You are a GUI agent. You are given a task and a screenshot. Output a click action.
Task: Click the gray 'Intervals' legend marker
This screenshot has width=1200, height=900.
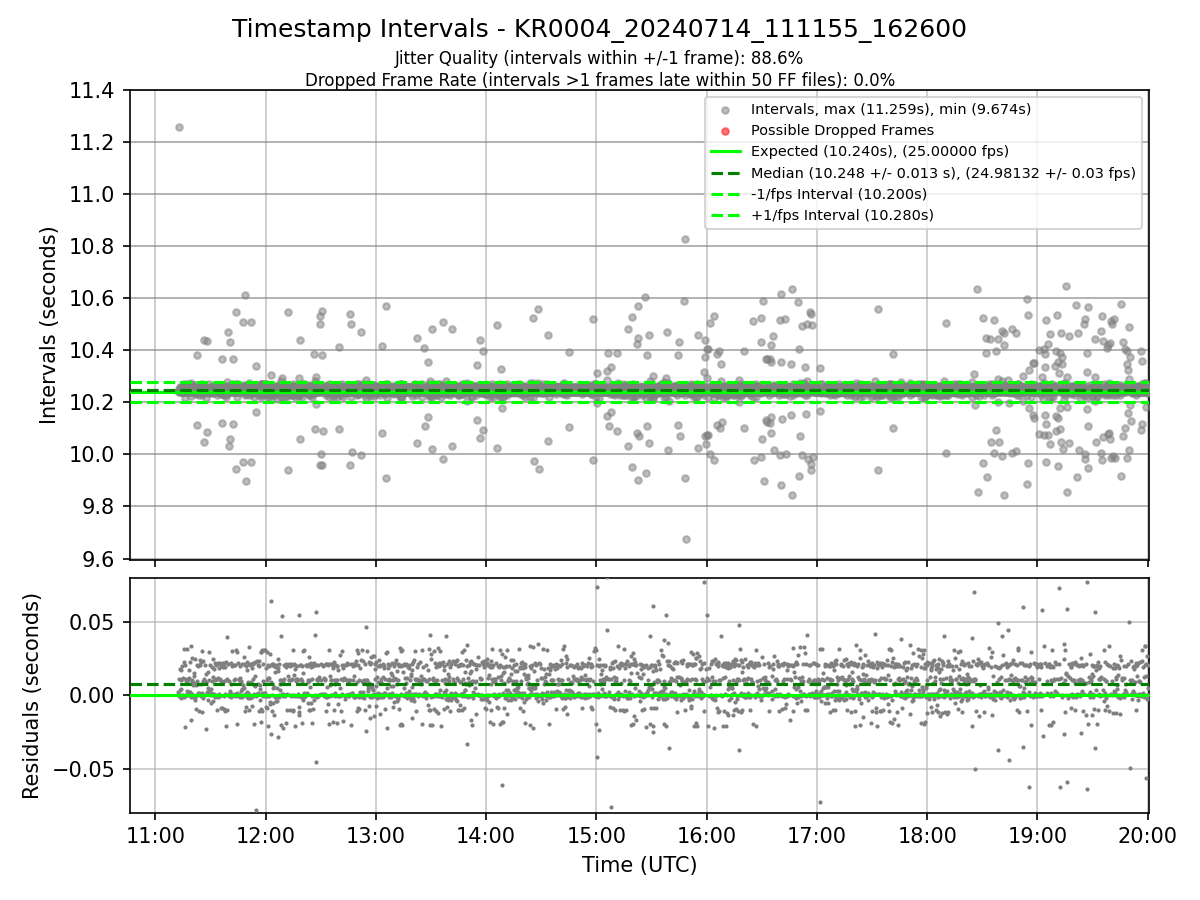coord(726,110)
